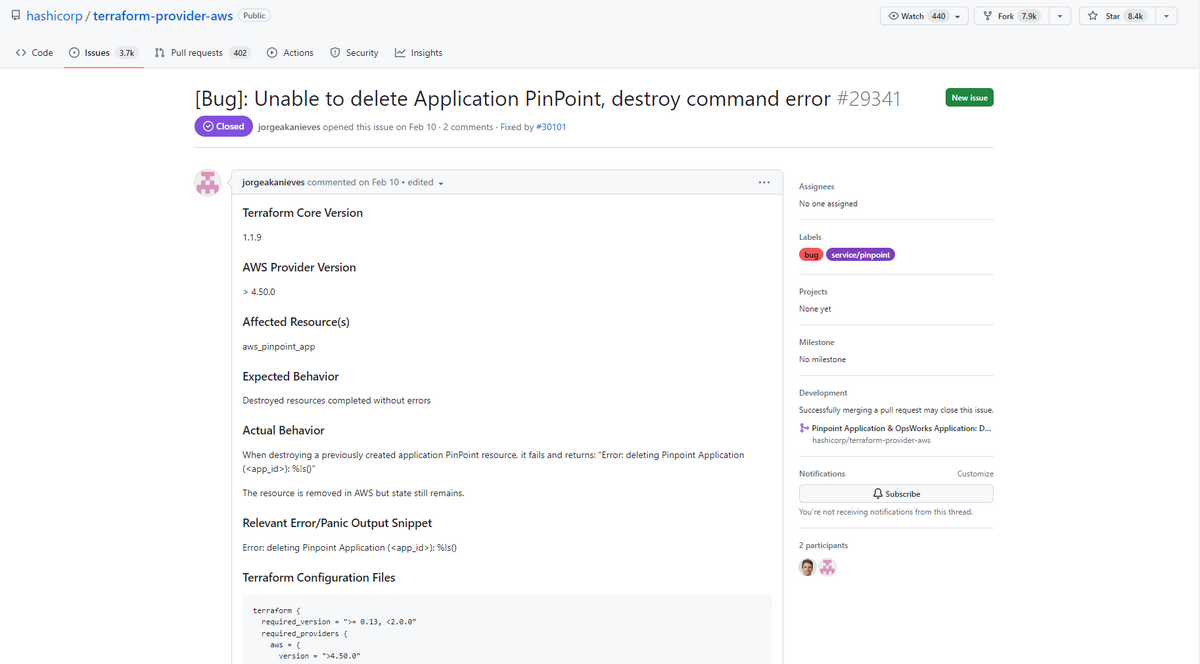This screenshot has width=1200, height=664.
Task: Click the purple Closed status badge
Action: coord(222,127)
